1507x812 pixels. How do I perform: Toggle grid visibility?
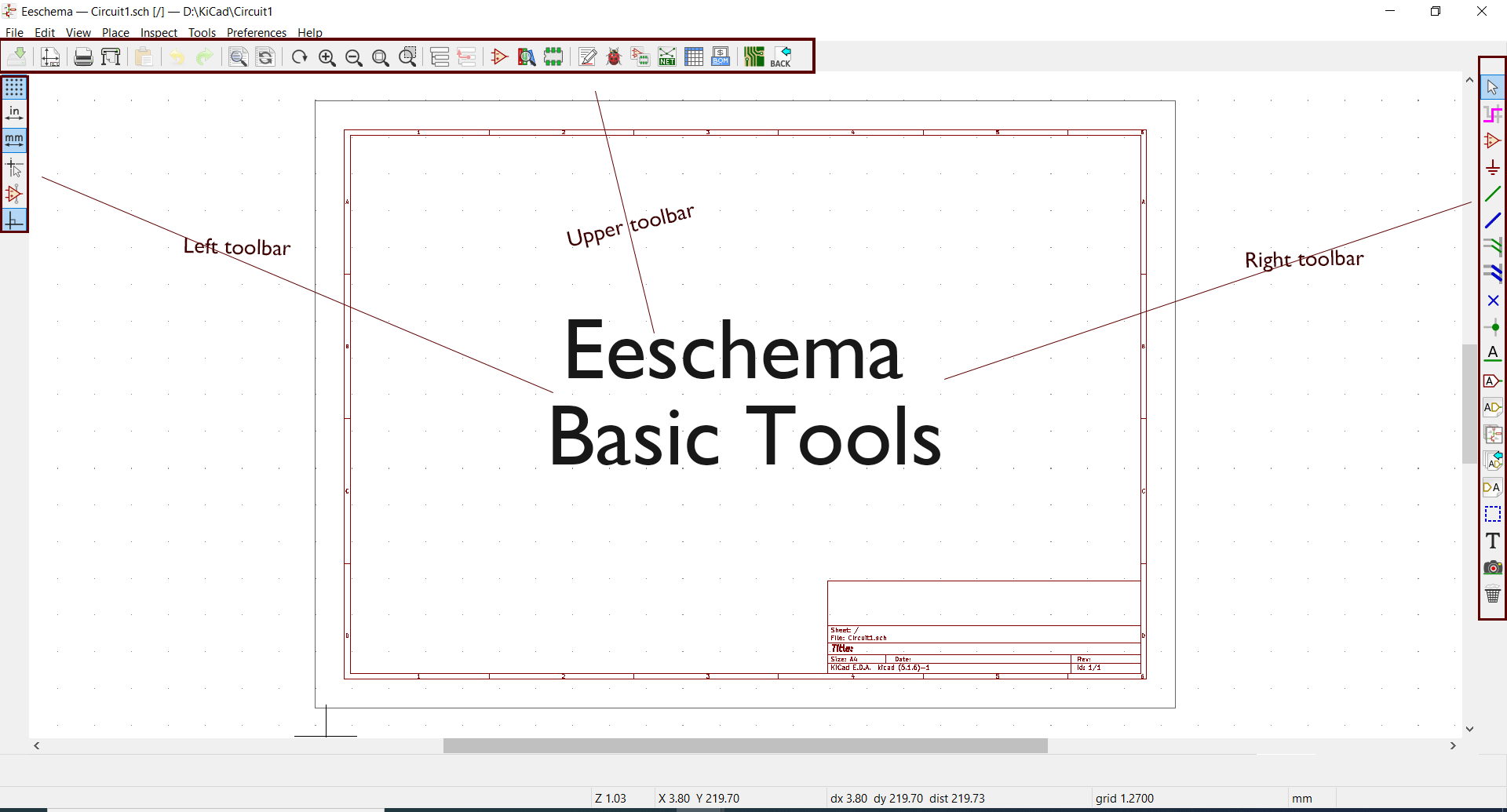(14, 88)
